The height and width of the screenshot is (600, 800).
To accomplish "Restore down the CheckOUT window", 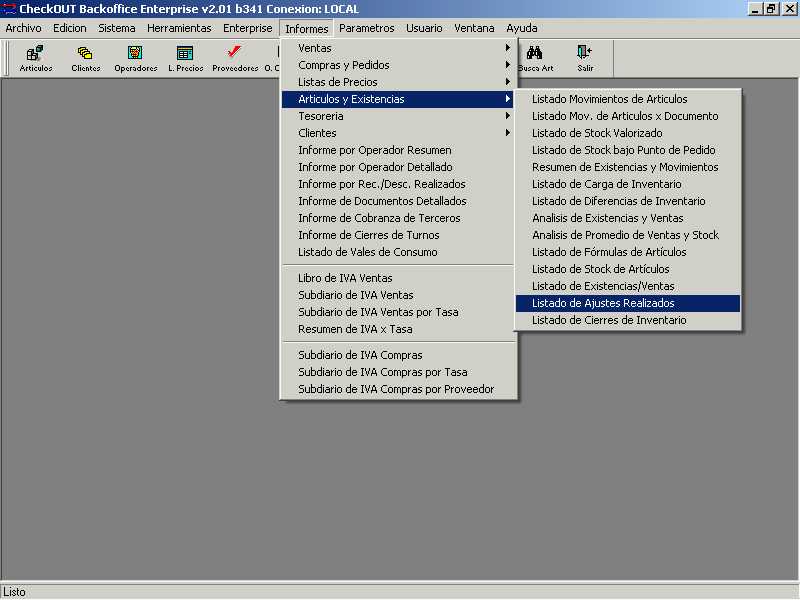I will pyautogui.click(x=771, y=9).
